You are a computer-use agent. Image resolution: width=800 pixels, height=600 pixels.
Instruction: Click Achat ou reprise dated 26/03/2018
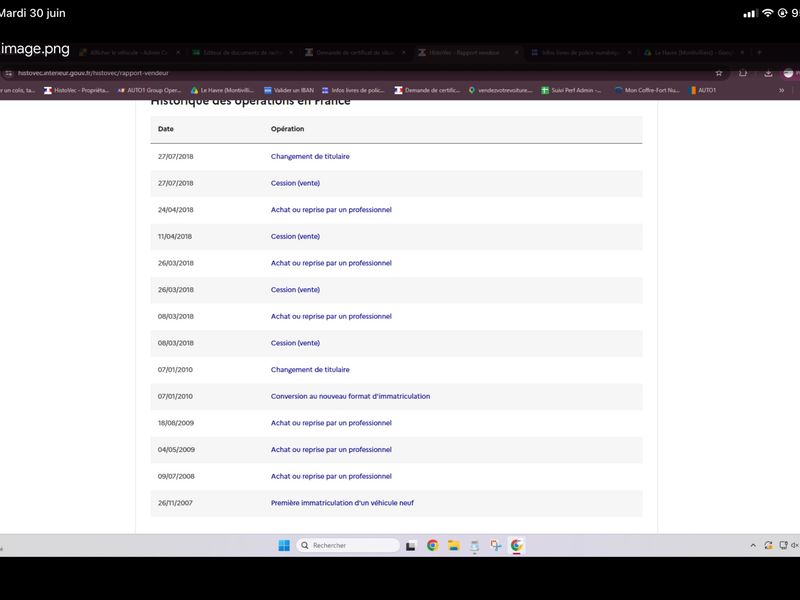[331, 263]
